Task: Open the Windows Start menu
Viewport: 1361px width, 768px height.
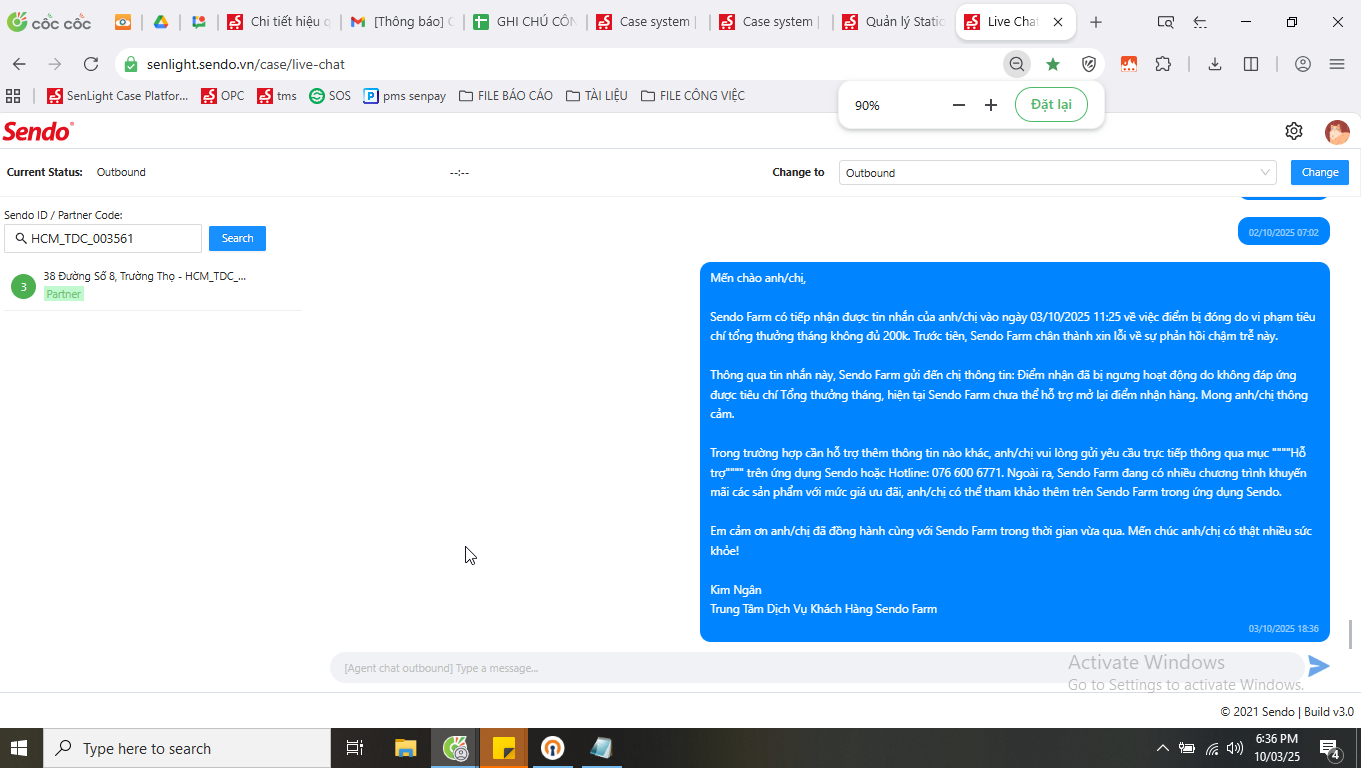Action: point(20,748)
